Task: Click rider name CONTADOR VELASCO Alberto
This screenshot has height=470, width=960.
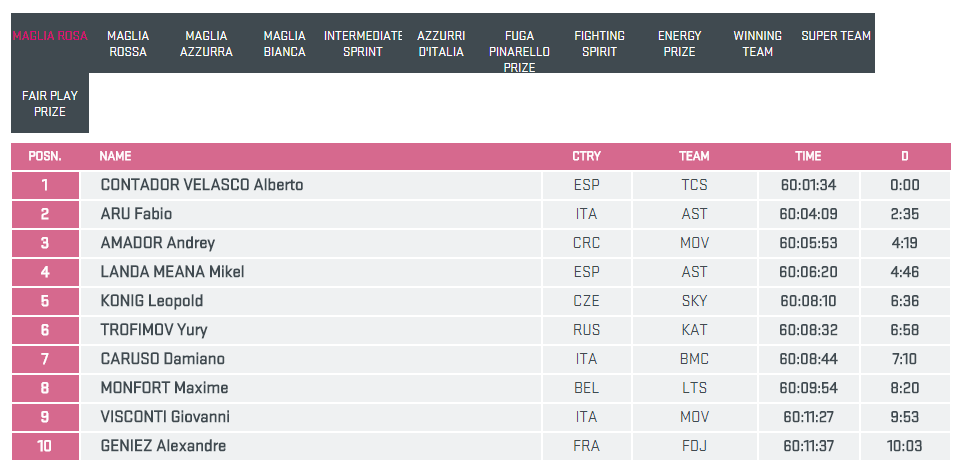Action: tap(202, 185)
